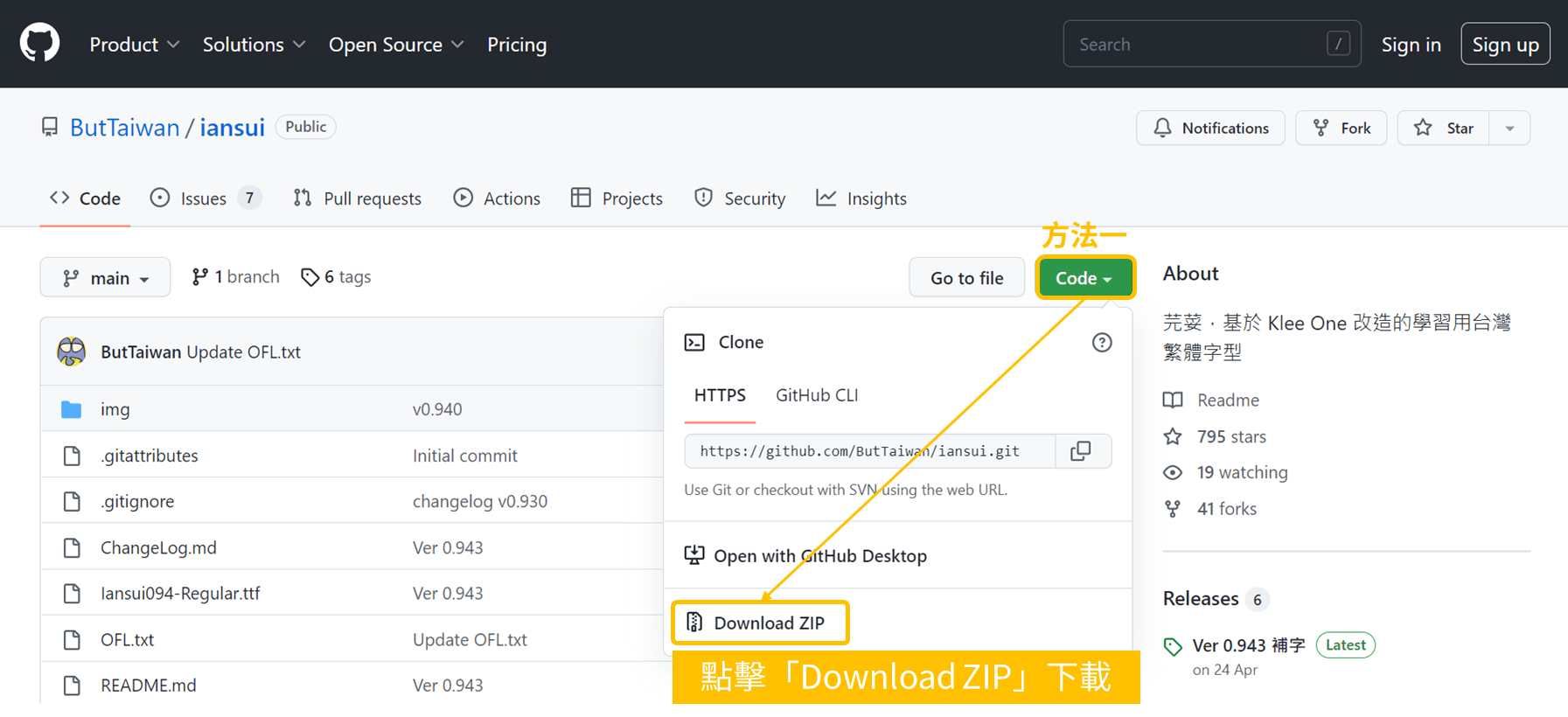The height and width of the screenshot is (717, 1568).
Task: View the 1 branch link
Action: (236, 277)
